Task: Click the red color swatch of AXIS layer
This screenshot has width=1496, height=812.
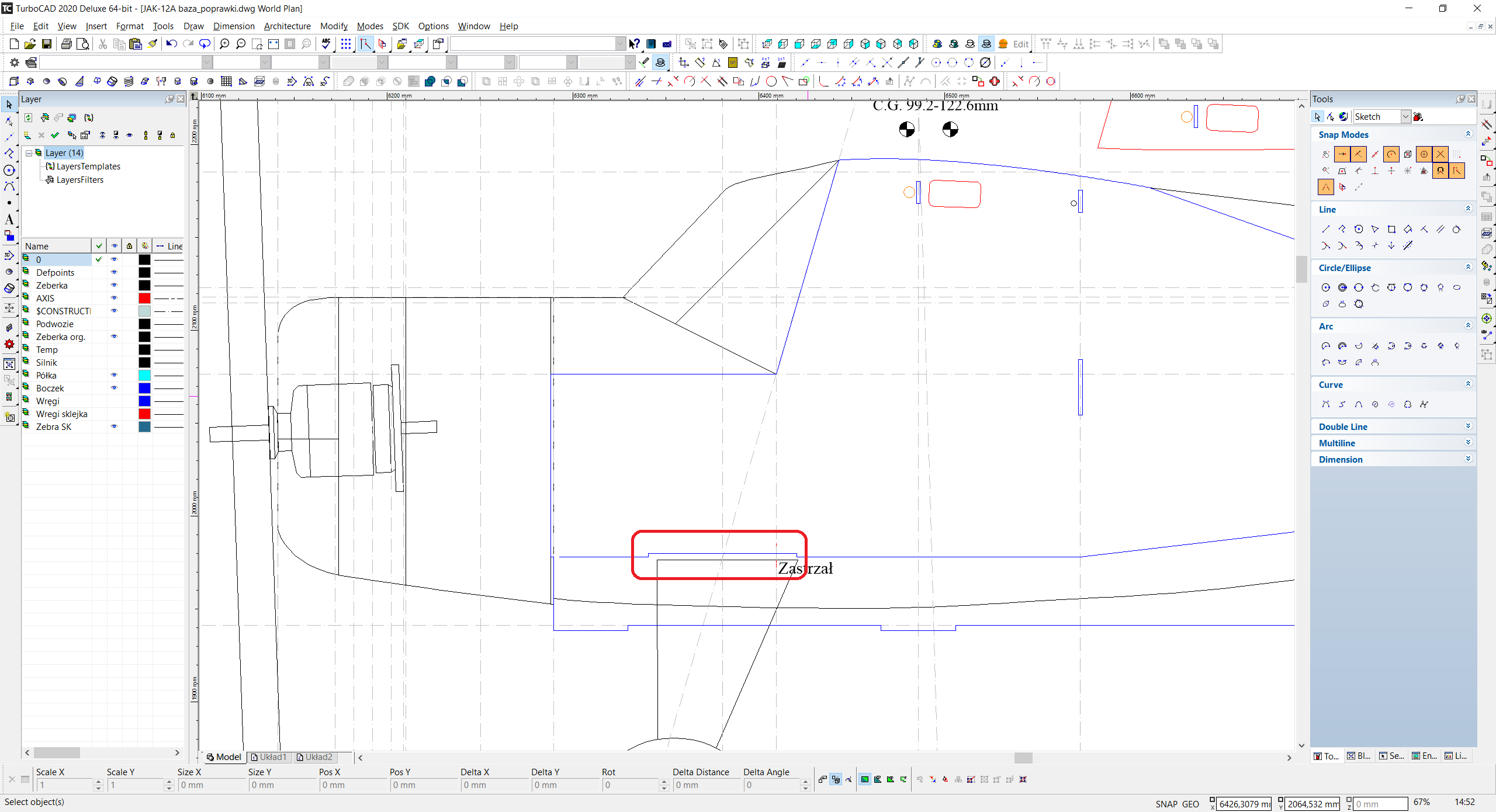Action: click(144, 298)
